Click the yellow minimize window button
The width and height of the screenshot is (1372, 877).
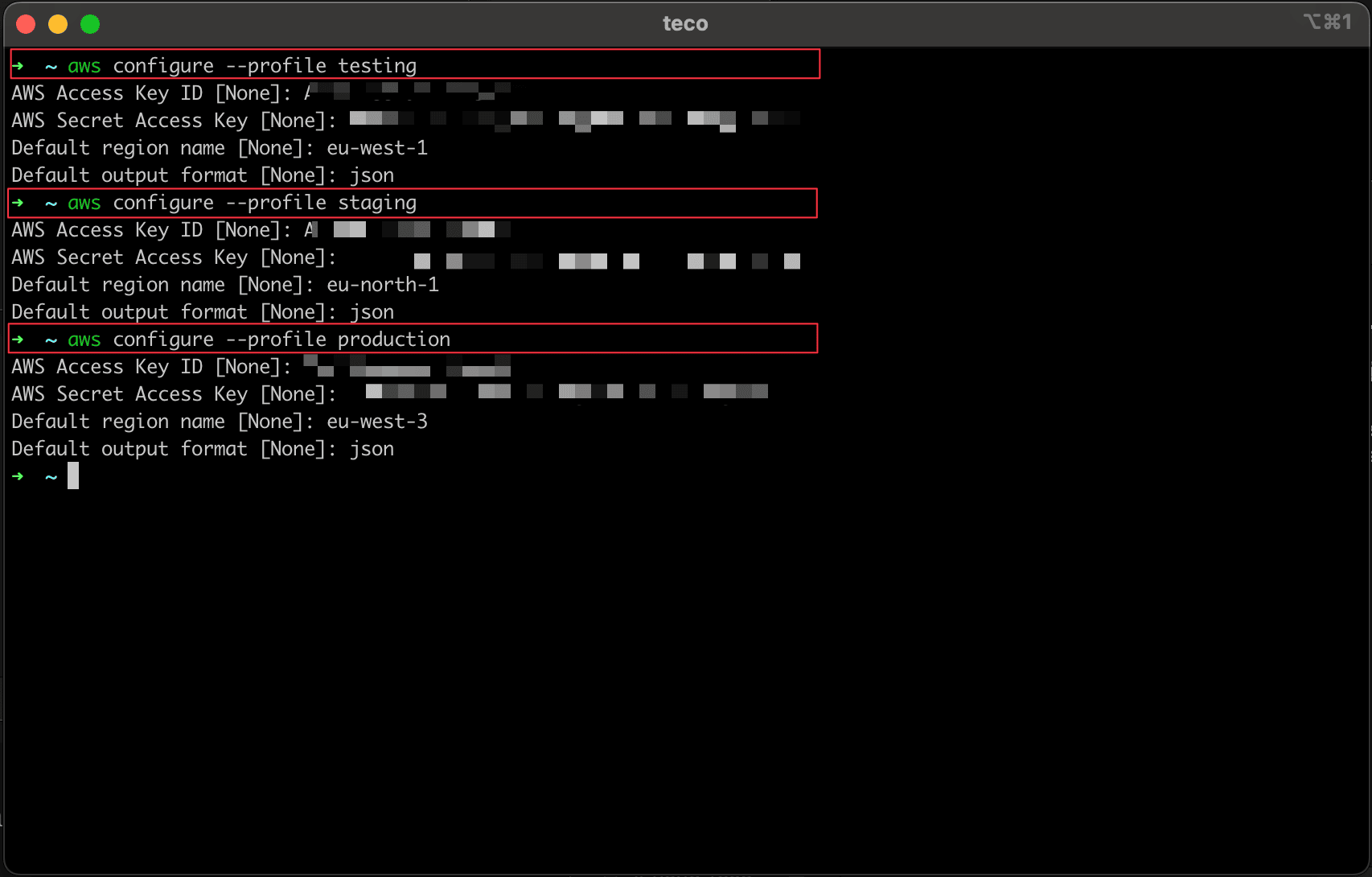click(58, 24)
